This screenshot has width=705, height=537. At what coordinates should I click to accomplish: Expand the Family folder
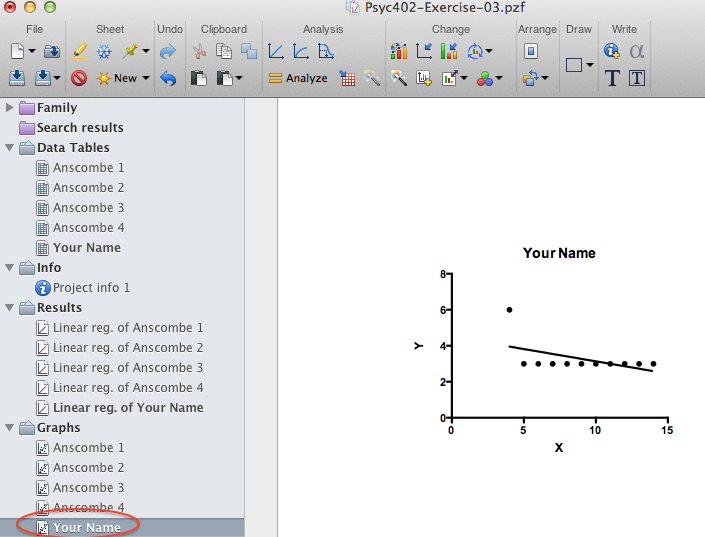(x=10, y=108)
